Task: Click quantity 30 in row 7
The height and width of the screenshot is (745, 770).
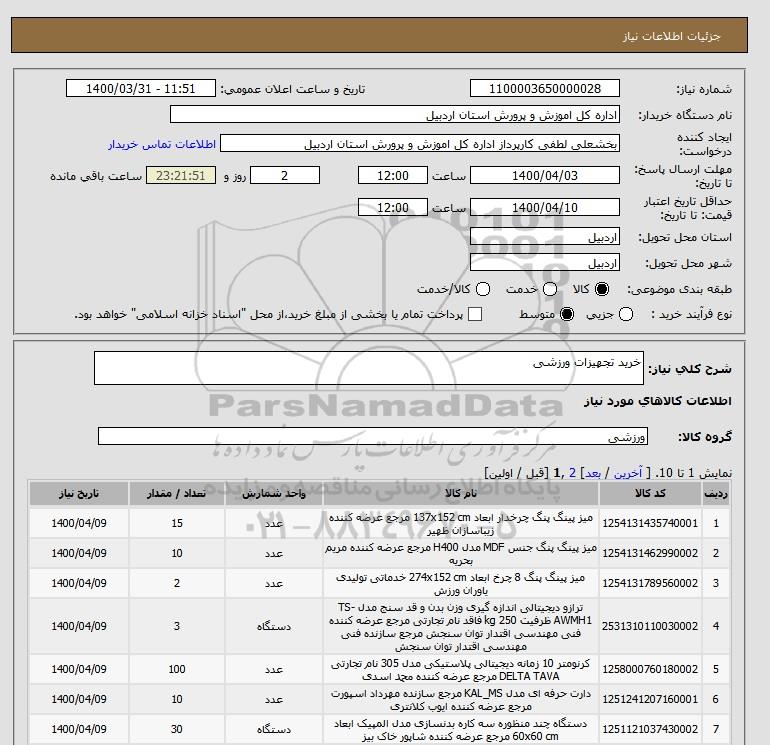Action: pyautogui.click(x=177, y=729)
